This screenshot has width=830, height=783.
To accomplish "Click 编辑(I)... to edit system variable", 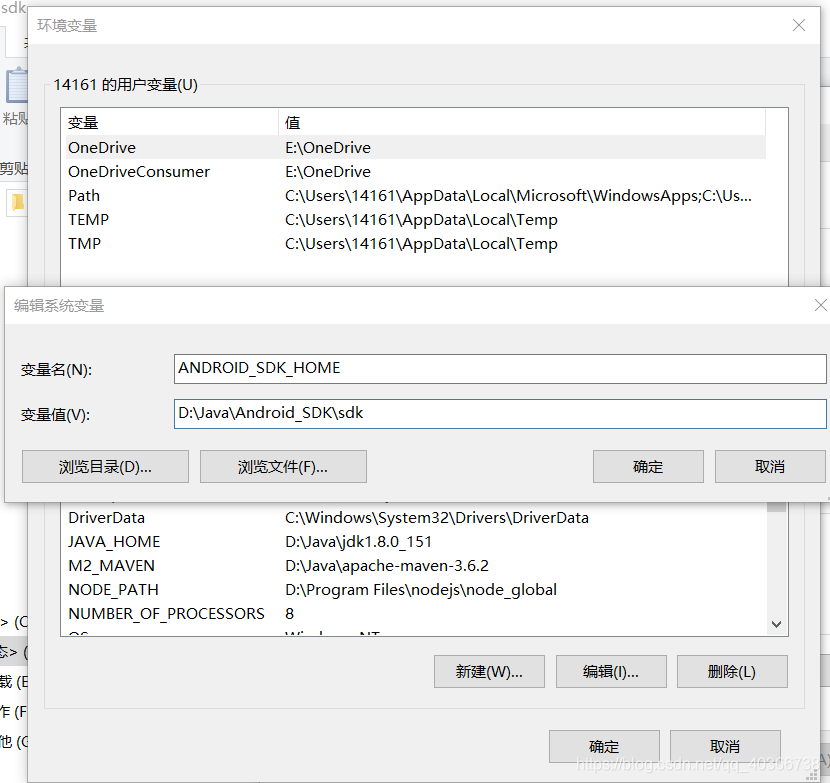I will tap(611, 671).
